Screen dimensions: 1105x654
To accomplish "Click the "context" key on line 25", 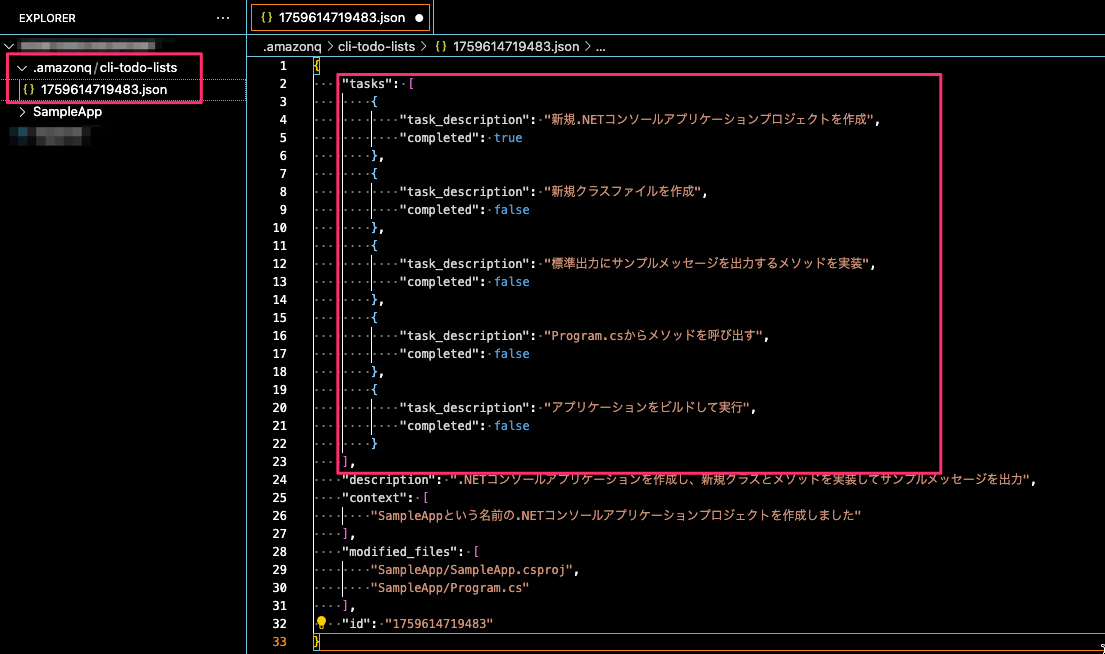I will pyautogui.click(x=373, y=497).
